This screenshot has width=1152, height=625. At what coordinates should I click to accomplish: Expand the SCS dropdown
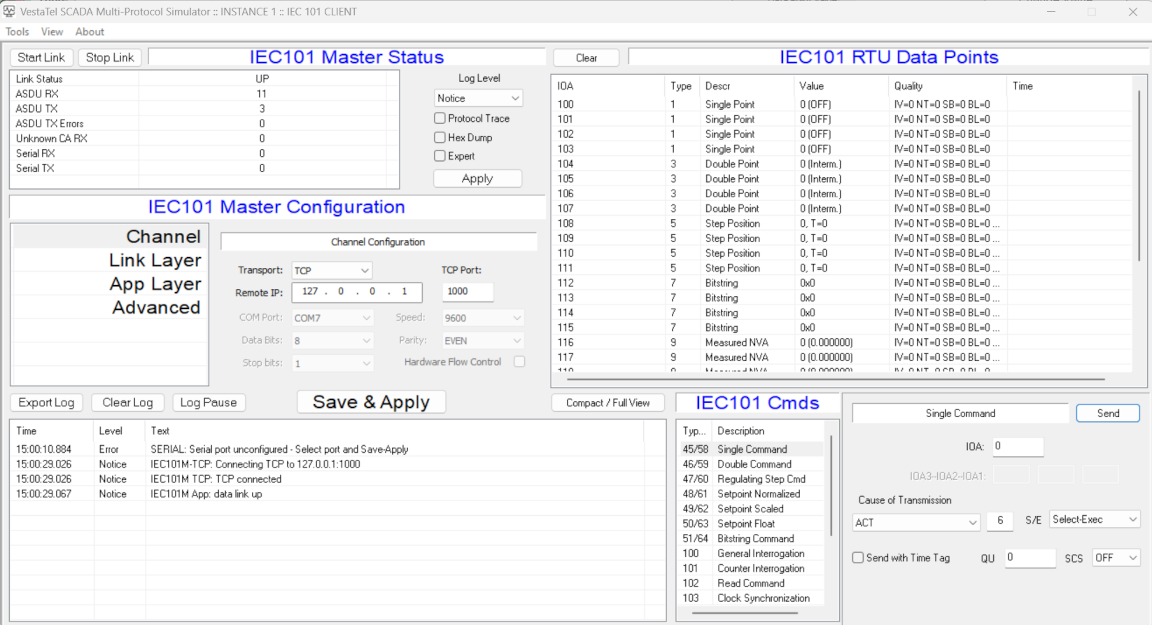(1116, 558)
